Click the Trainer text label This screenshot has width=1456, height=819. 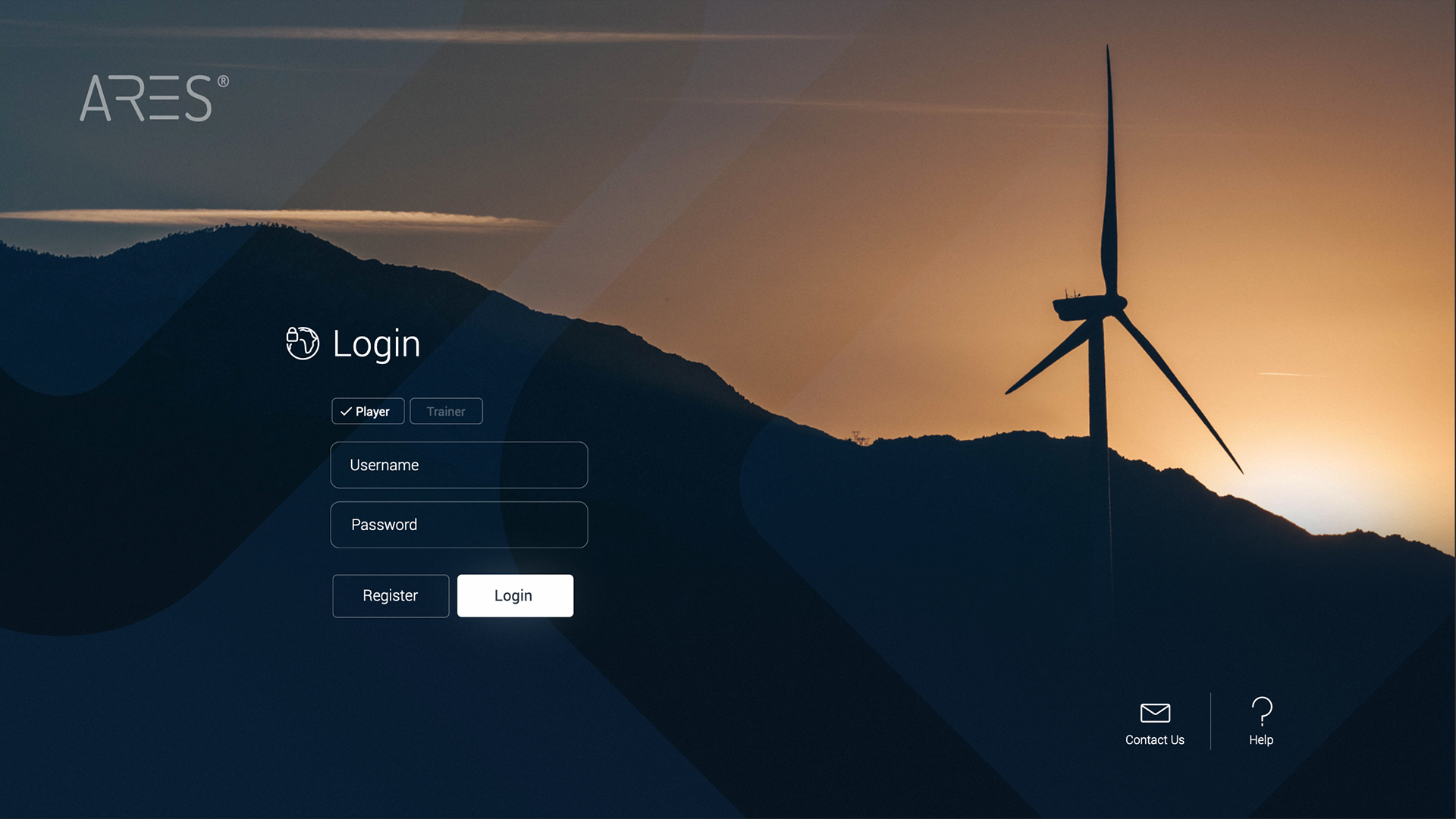(446, 412)
